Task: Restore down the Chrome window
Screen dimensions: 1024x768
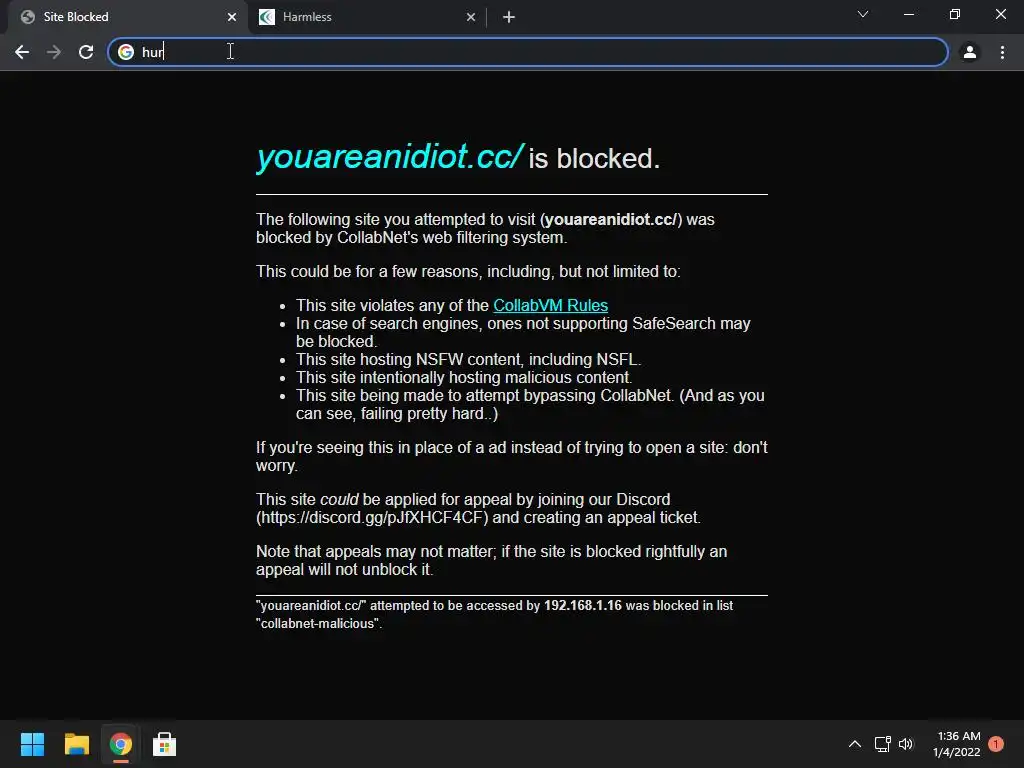Action: tap(955, 14)
